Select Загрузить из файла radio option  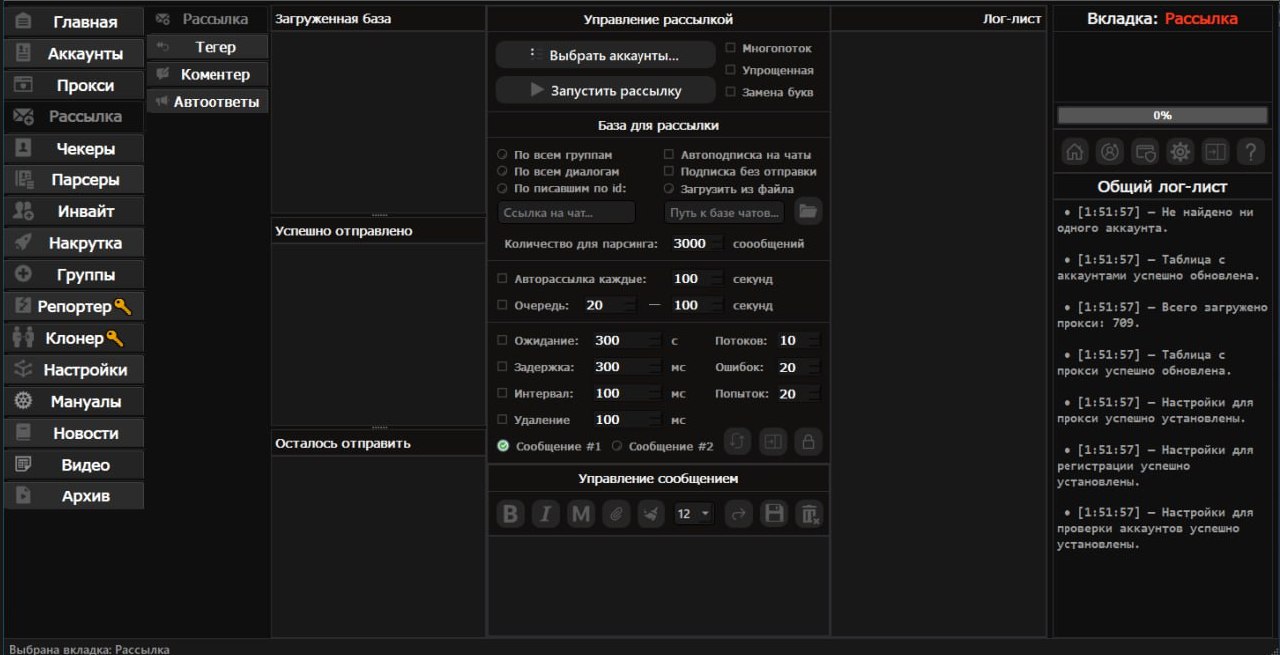click(669, 188)
